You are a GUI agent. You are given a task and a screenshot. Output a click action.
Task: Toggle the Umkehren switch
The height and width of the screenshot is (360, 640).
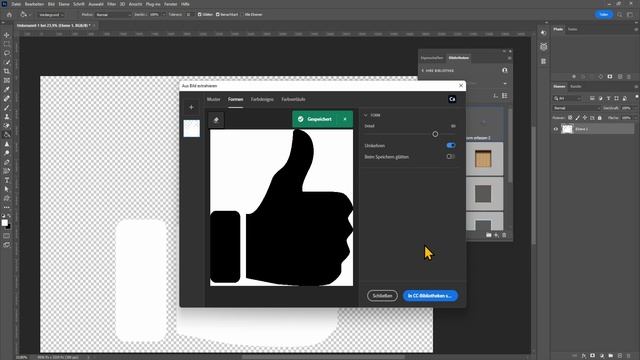[x=451, y=145]
